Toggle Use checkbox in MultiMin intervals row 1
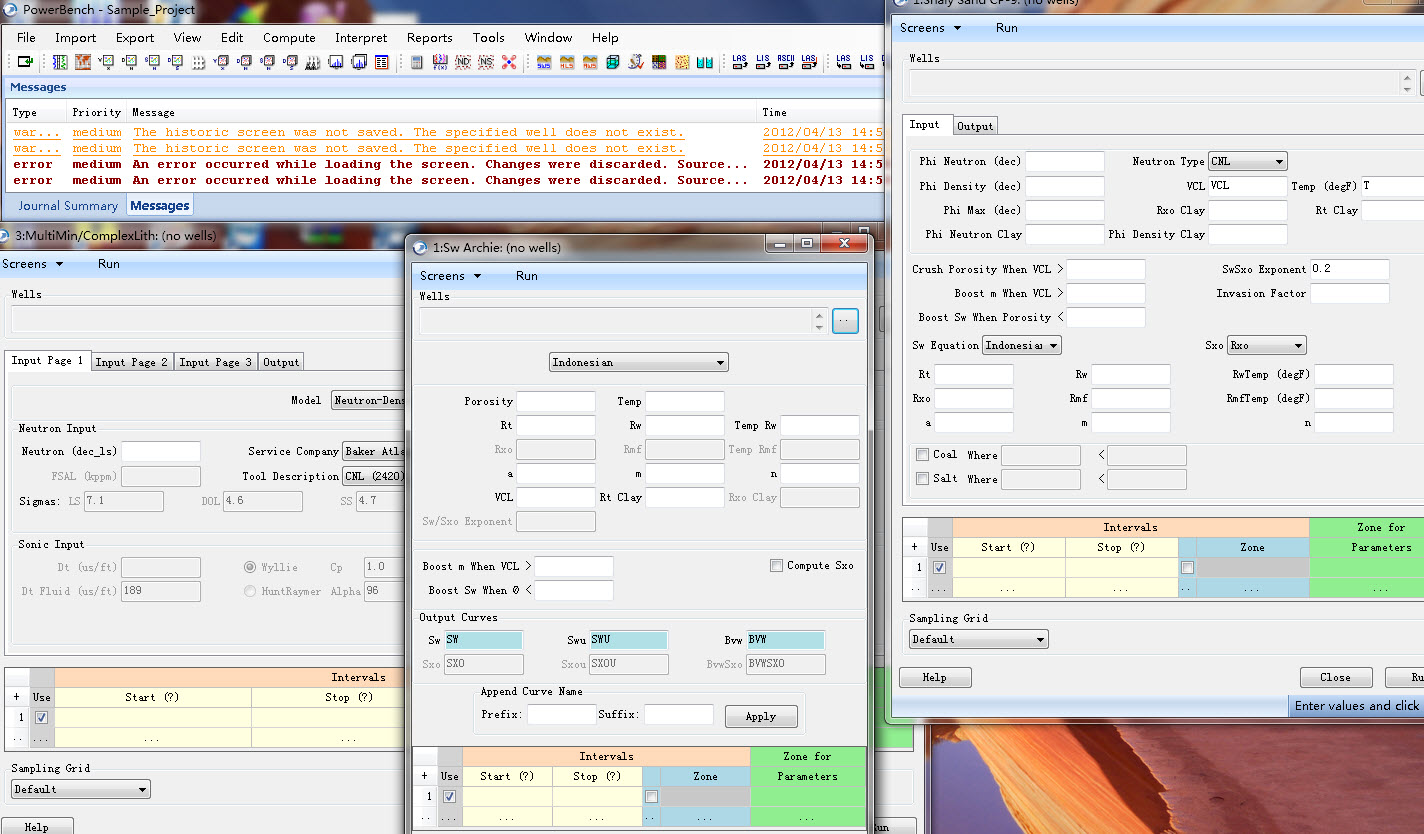This screenshot has width=1424, height=834. pyautogui.click(x=41, y=718)
